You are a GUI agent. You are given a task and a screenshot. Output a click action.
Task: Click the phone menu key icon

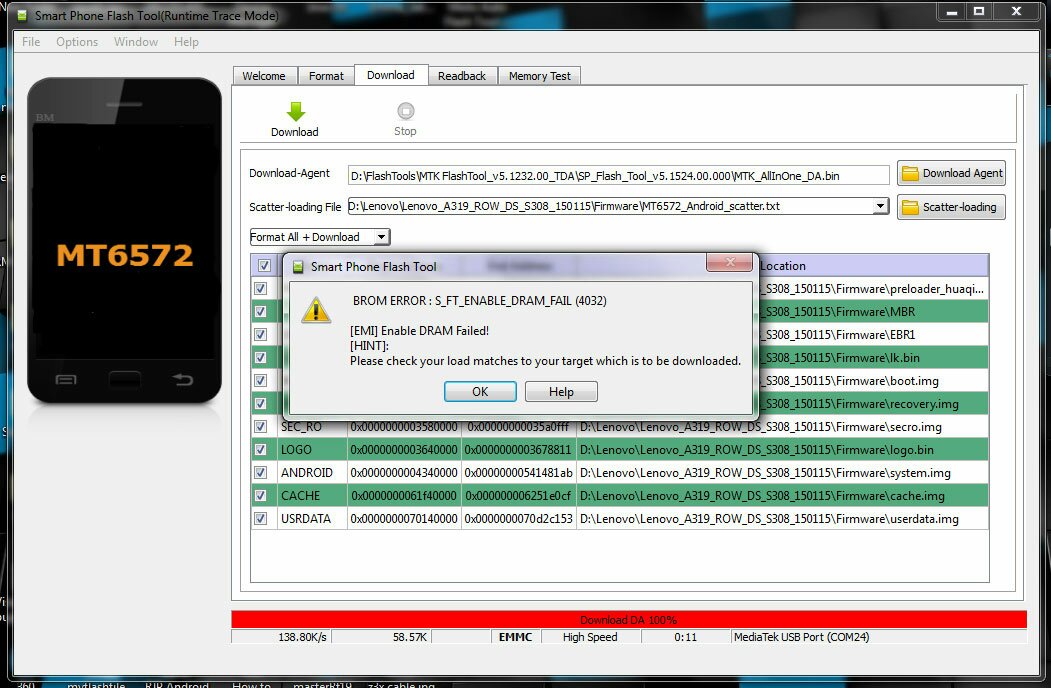(65, 380)
